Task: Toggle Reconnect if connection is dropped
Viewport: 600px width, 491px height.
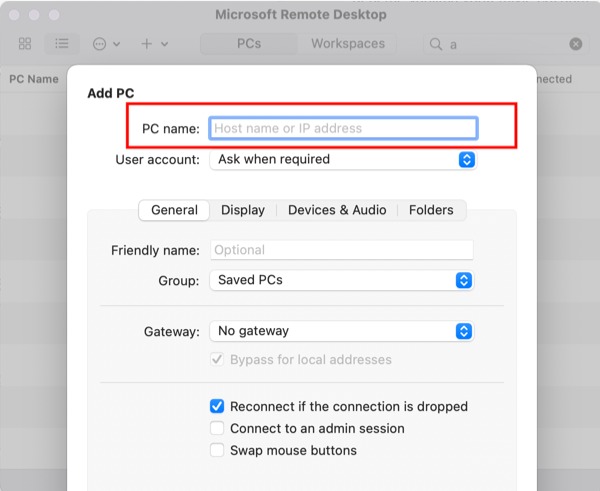Action: (217, 407)
